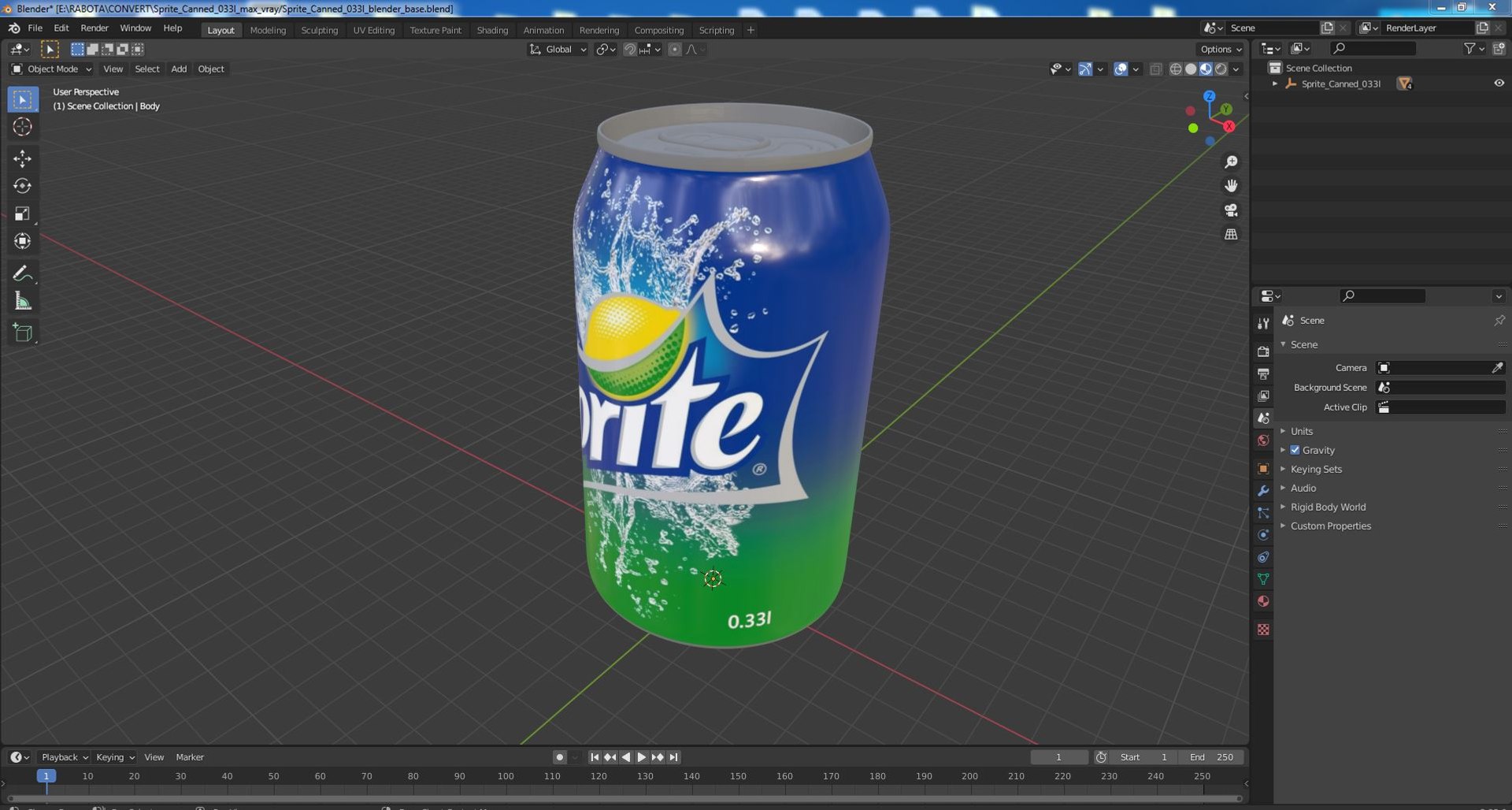This screenshot has height=810, width=1512.
Task: Select the Select Box tool
Action: (22, 99)
